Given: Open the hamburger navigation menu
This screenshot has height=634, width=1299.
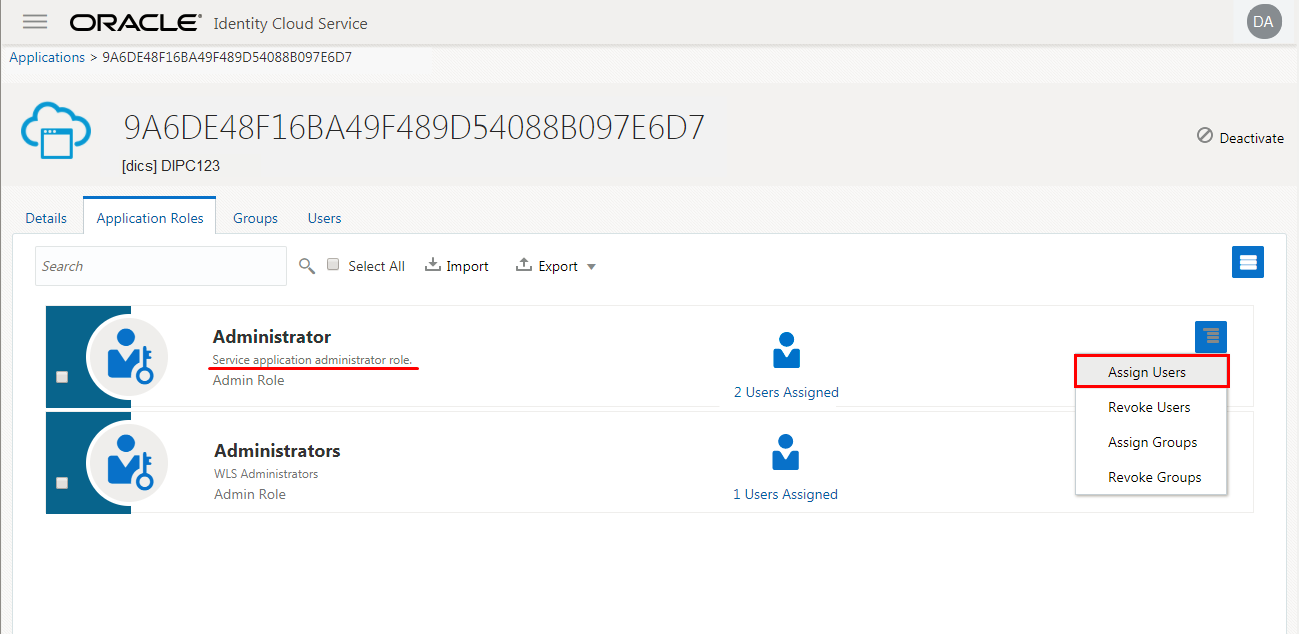Looking at the screenshot, I should (35, 22).
